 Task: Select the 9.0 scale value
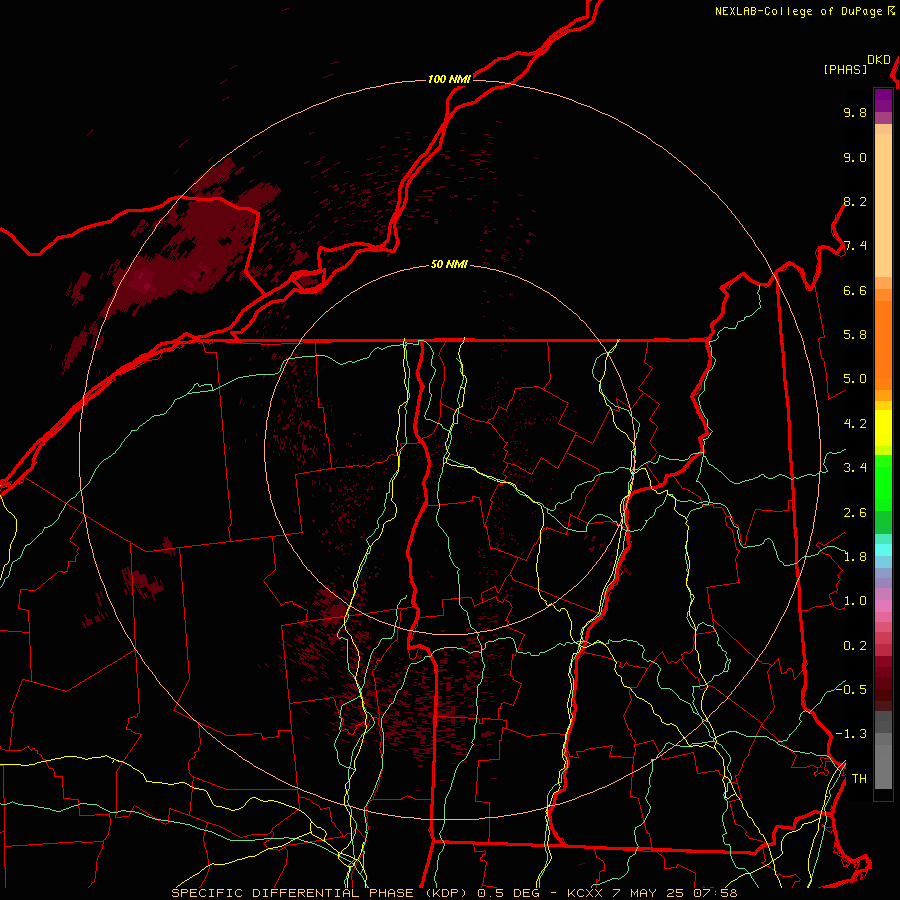pyautogui.click(x=855, y=157)
